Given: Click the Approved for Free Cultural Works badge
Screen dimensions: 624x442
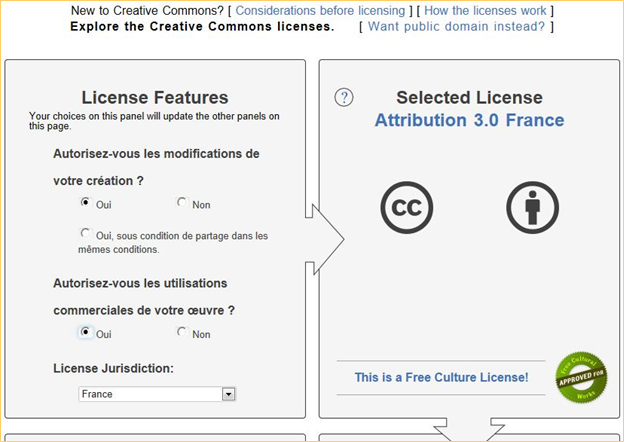Looking at the screenshot, I should (x=581, y=377).
